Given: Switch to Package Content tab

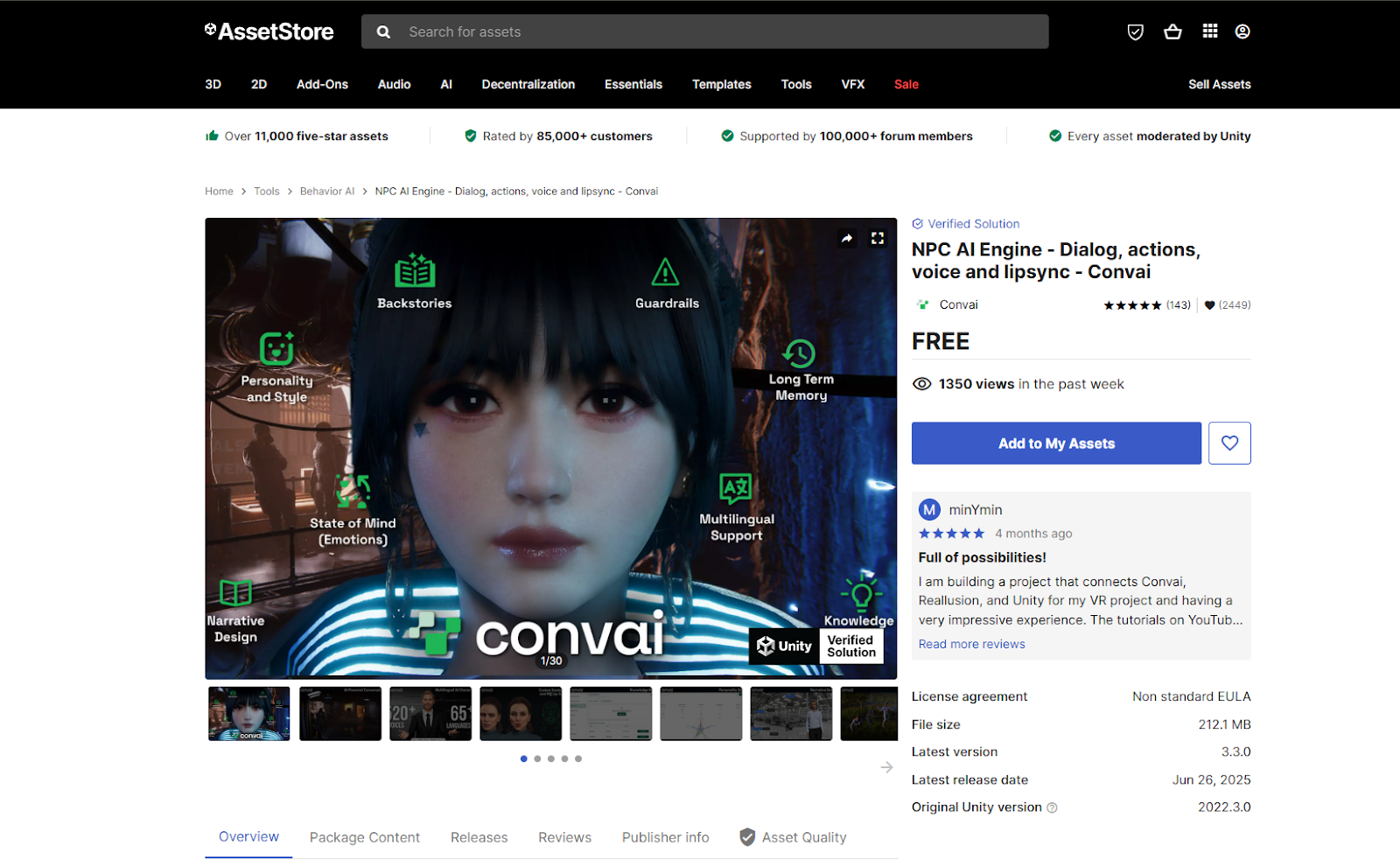Looking at the screenshot, I should (365, 837).
